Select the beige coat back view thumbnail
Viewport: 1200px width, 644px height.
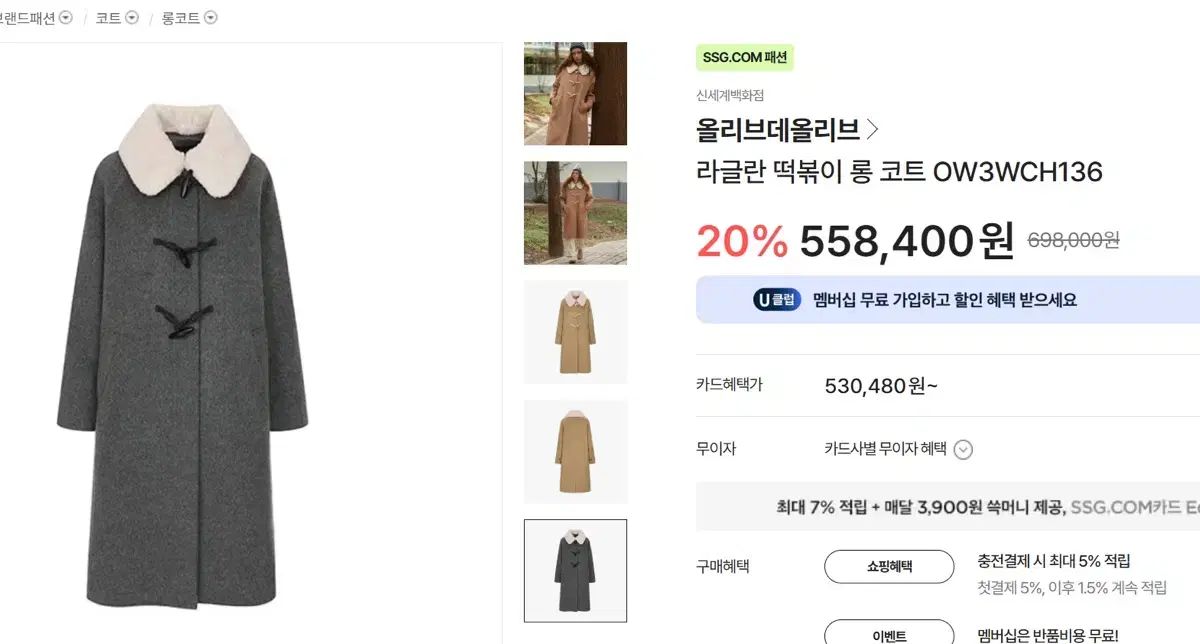(575, 452)
